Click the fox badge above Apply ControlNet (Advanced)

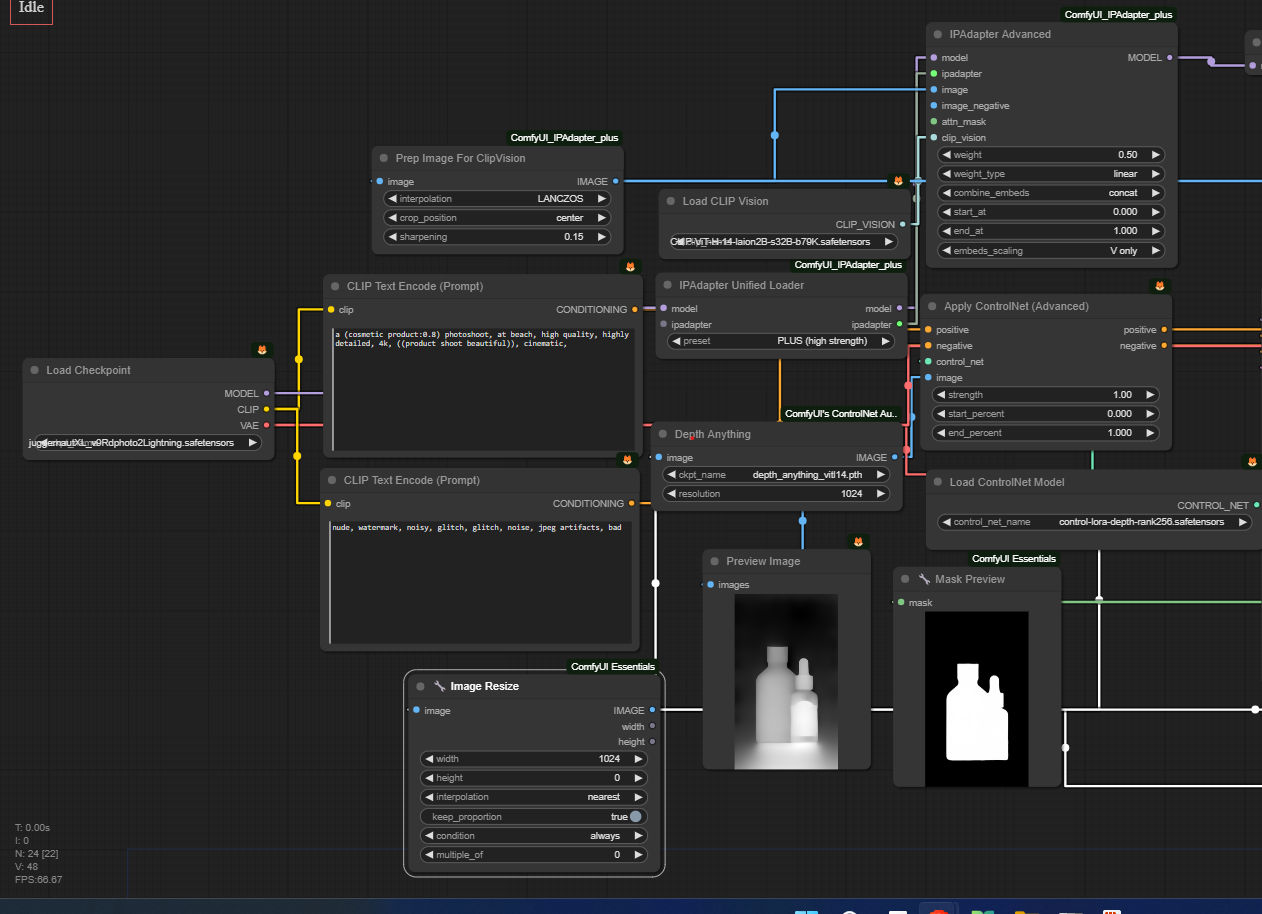[x=1159, y=286]
